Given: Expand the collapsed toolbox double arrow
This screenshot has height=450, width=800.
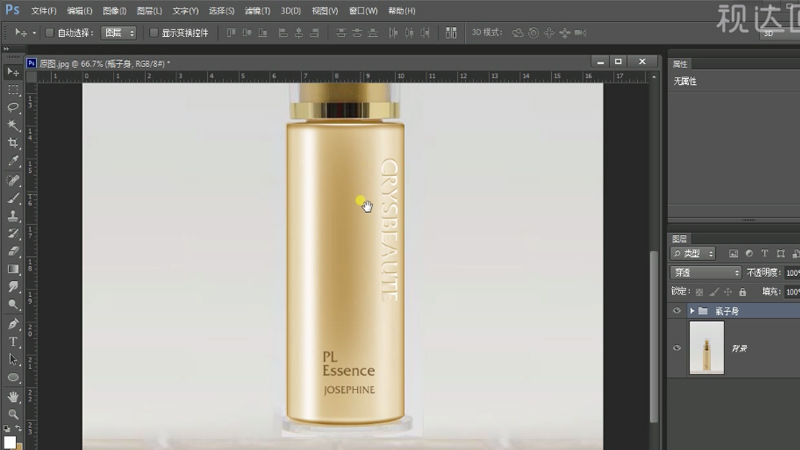Looking at the screenshot, I should pyautogui.click(x=6, y=49).
